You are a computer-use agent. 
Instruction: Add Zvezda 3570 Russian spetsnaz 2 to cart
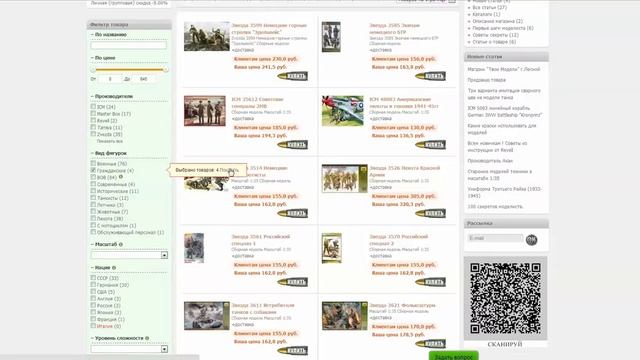click(431, 282)
